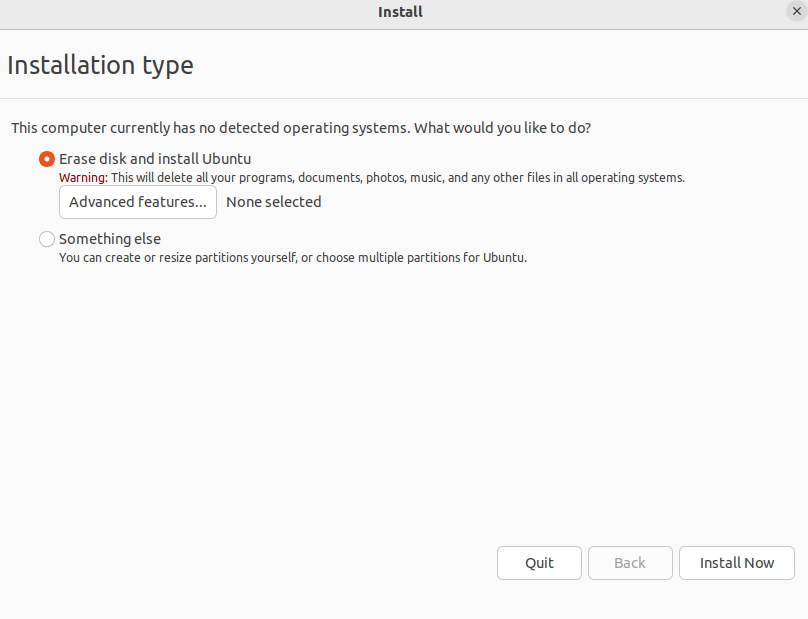The height and width of the screenshot is (619, 808).
Task: Click the red 'Warning:' text
Action: [83, 178]
